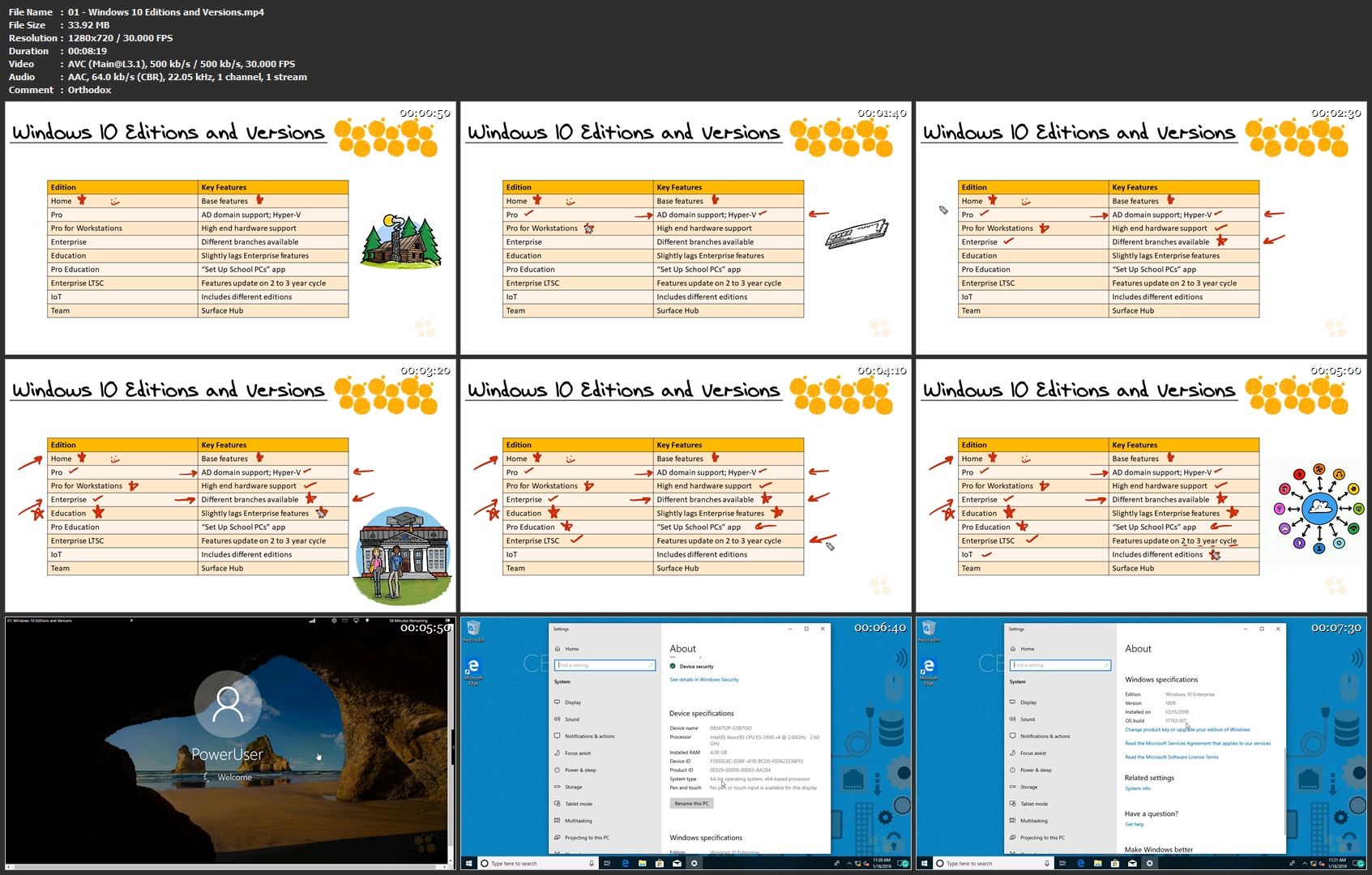Open System info link under Related settings
This screenshot has height=875, width=1372.
click(1138, 788)
